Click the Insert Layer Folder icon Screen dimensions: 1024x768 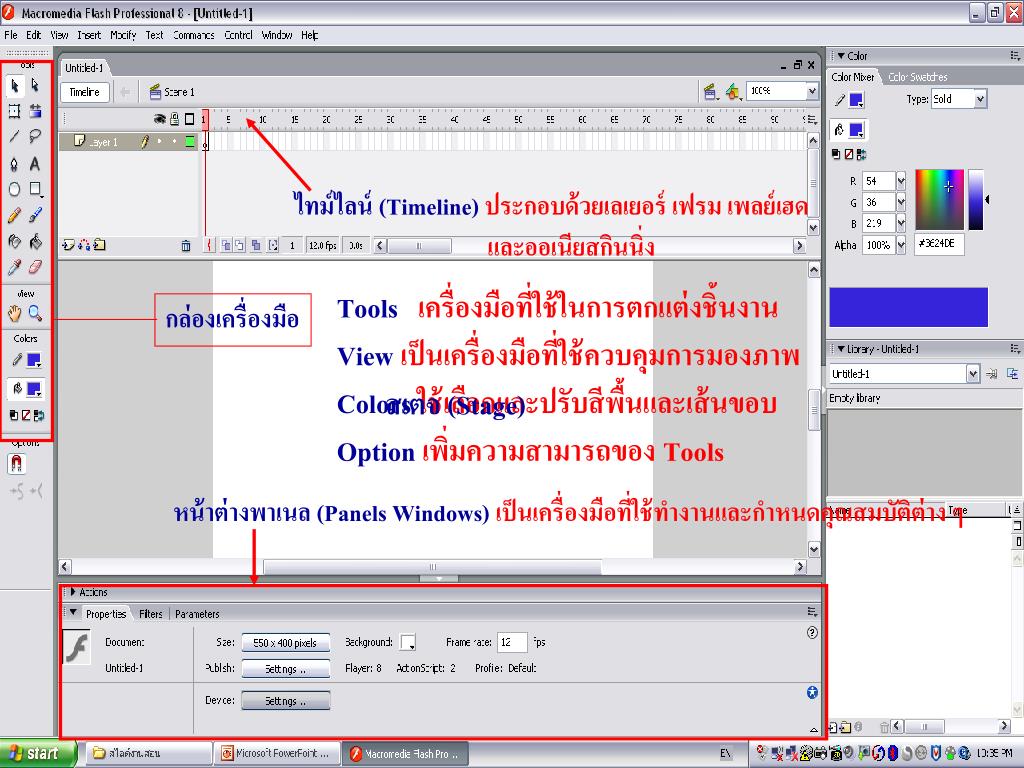click(99, 246)
